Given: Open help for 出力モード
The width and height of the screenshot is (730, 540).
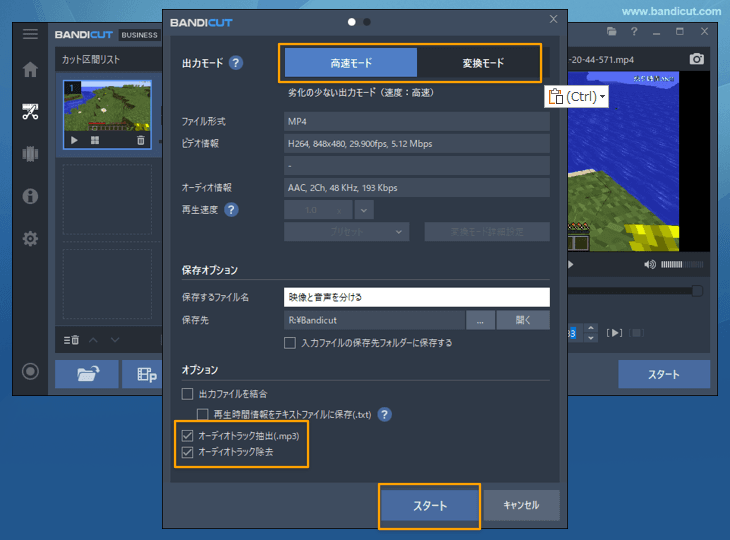Looking at the screenshot, I should [x=236, y=62].
